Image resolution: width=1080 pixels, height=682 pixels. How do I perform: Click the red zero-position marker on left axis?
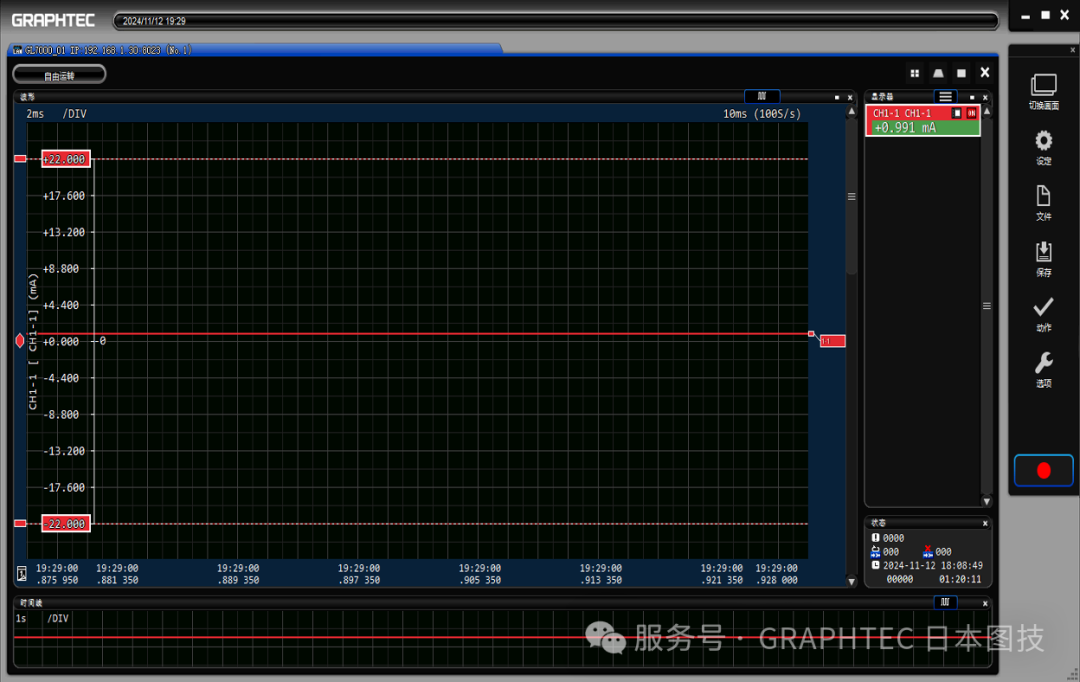(x=20, y=341)
